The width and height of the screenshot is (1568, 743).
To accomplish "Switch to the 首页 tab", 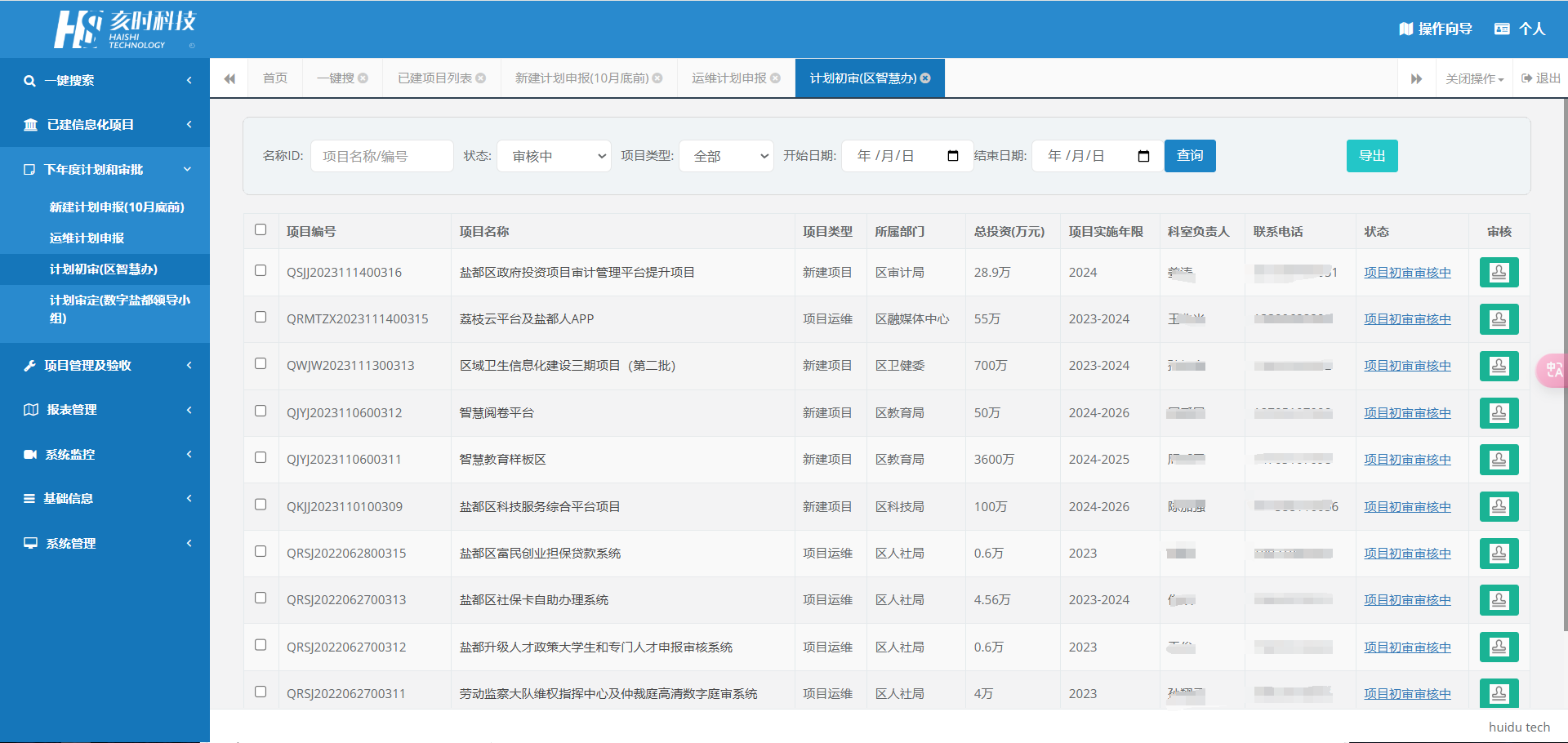I will point(275,78).
